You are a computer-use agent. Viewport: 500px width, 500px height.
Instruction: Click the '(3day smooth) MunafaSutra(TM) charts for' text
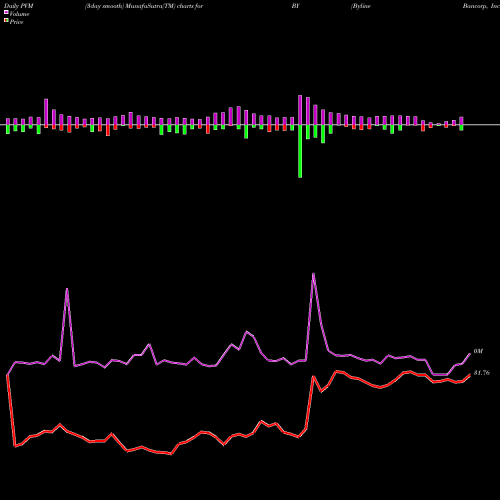click(x=144, y=6)
